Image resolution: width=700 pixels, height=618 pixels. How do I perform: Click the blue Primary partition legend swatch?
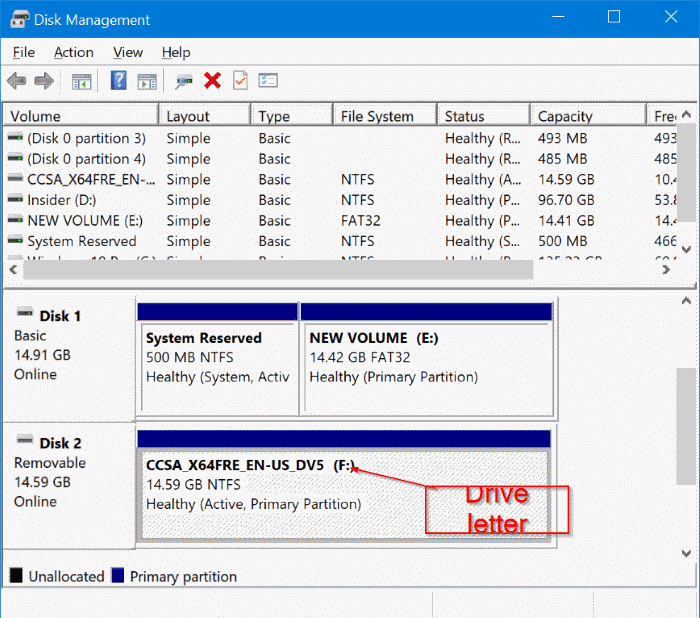click(x=117, y=575)
